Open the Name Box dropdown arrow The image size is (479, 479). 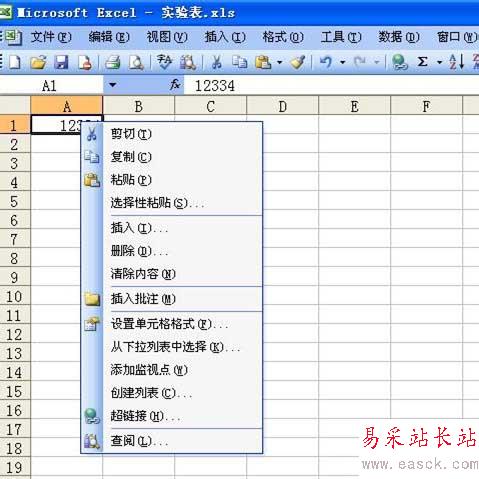click(113, 85)
